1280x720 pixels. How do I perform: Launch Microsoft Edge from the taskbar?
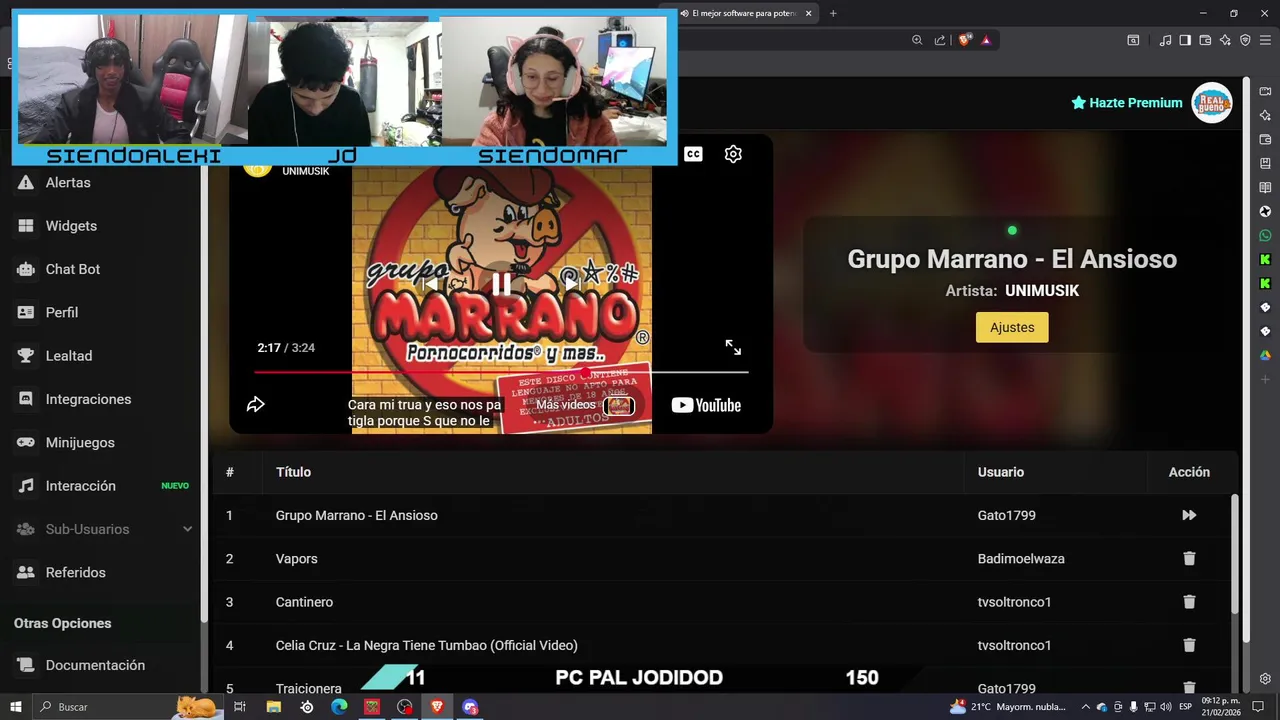tap(339, 707)
